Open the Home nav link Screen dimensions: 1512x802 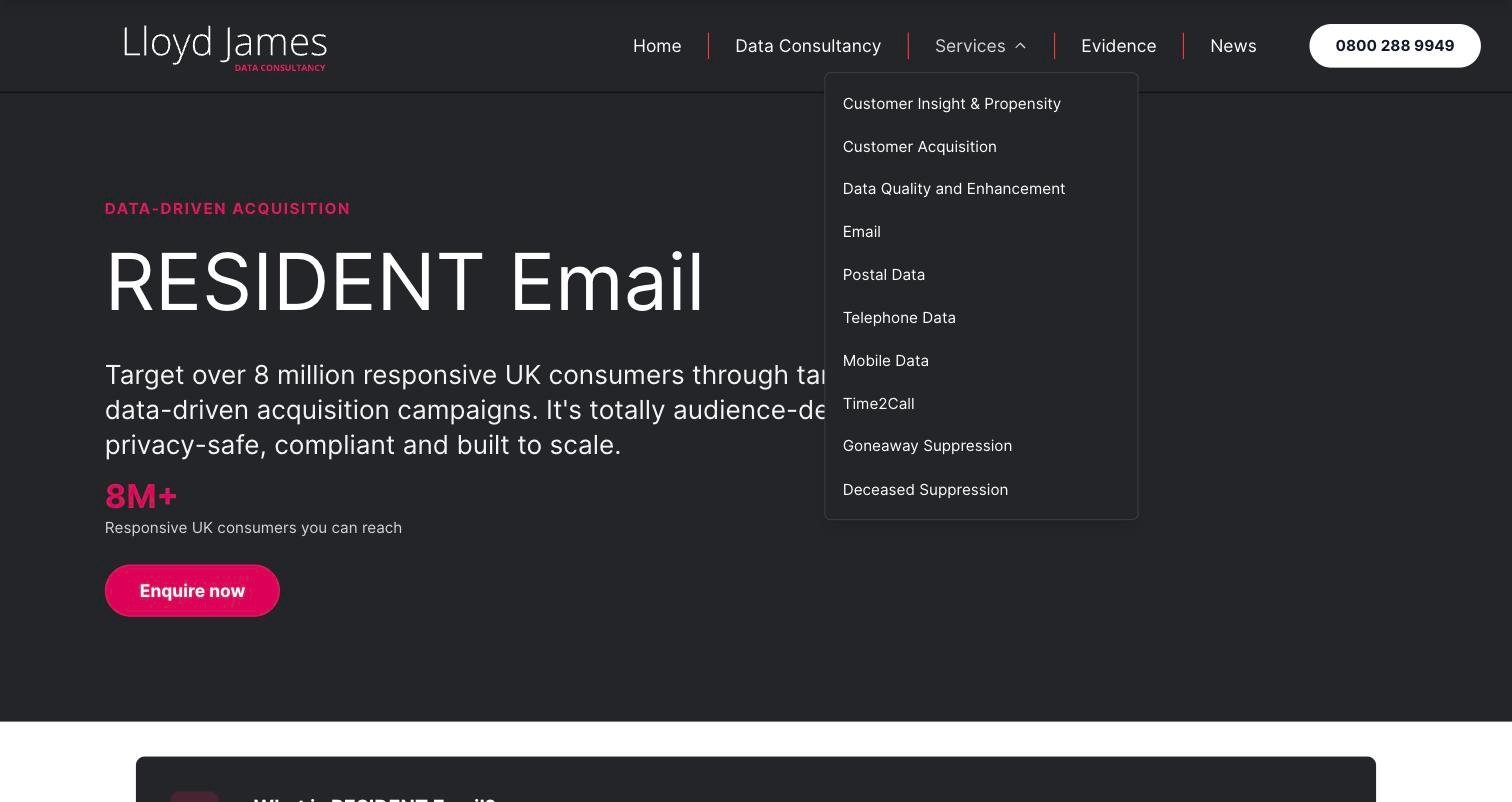pyautogui.click(x=657, y=46)
